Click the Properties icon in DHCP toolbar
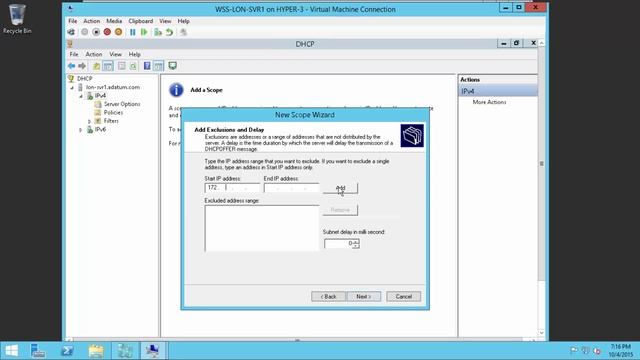640x360 pixels. [122, 66]
